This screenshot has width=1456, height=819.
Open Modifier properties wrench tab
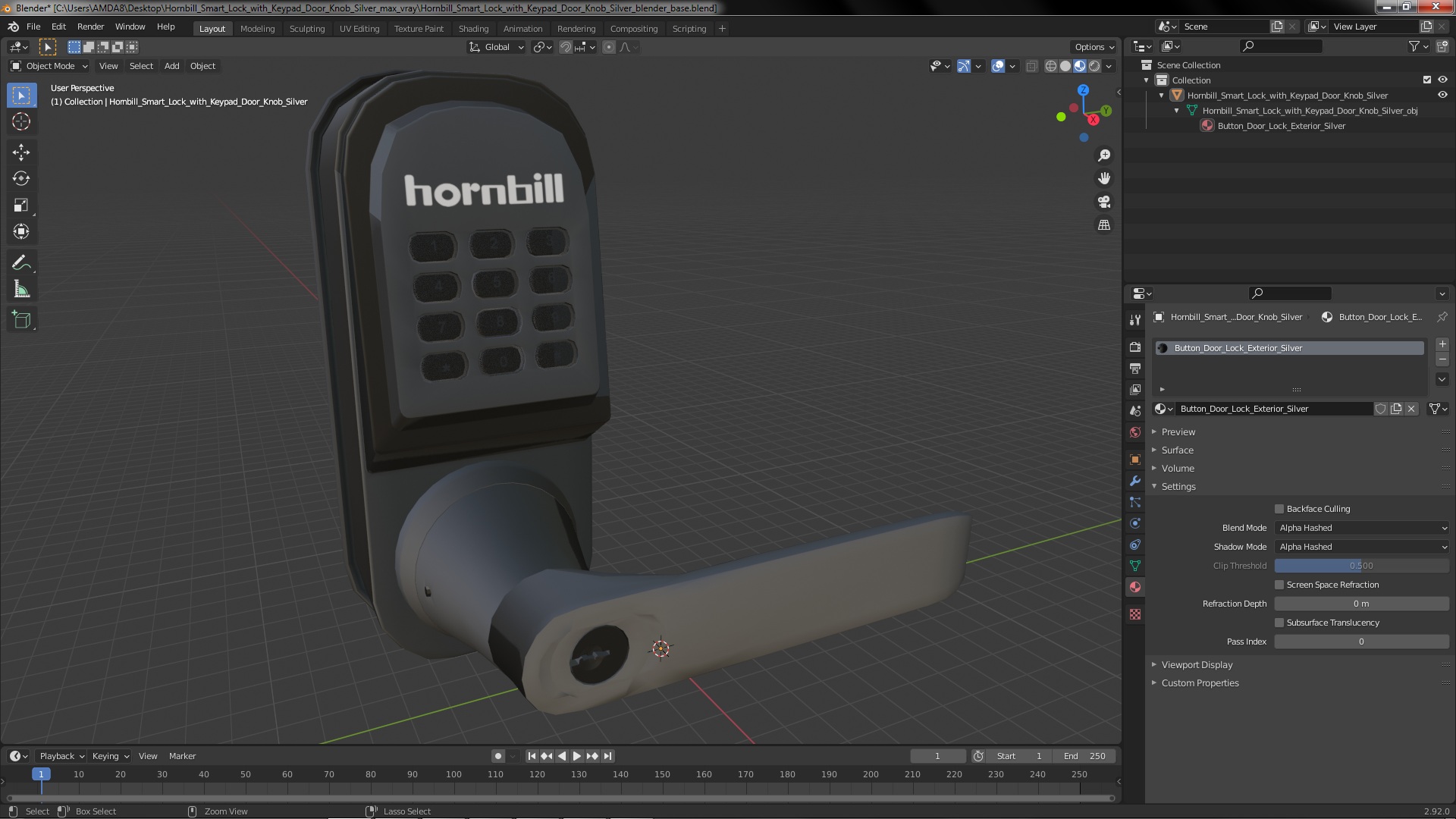[x=1135, y=481]
